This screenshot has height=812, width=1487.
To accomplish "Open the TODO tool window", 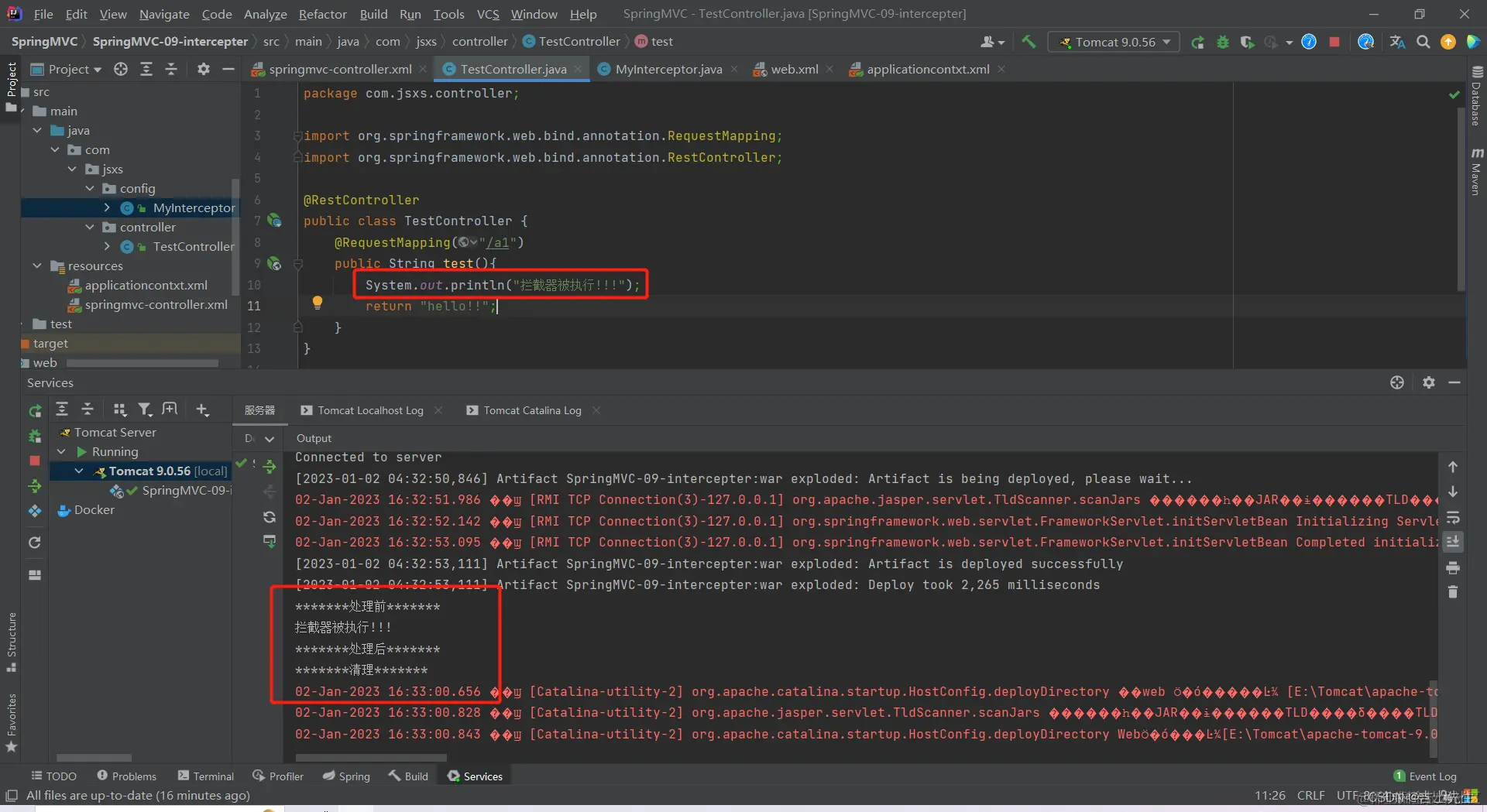I will [x=53, y=776].
